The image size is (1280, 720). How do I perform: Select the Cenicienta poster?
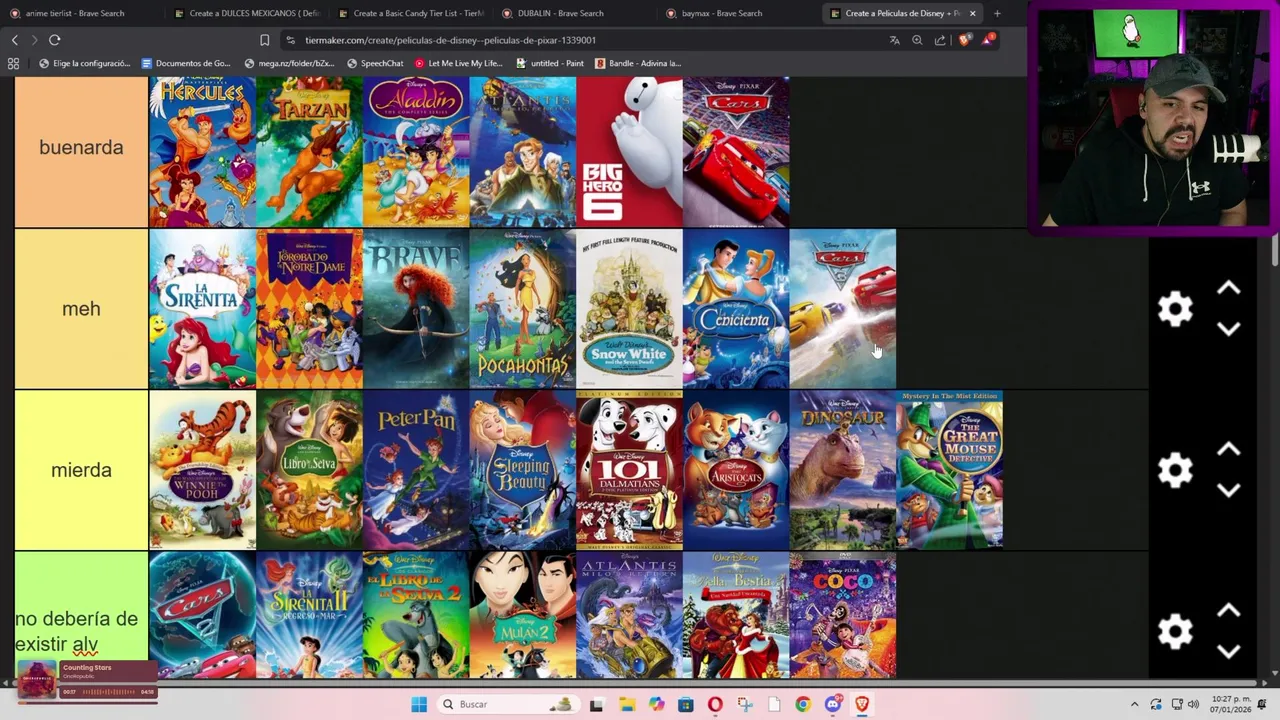(x=736, y=309)
